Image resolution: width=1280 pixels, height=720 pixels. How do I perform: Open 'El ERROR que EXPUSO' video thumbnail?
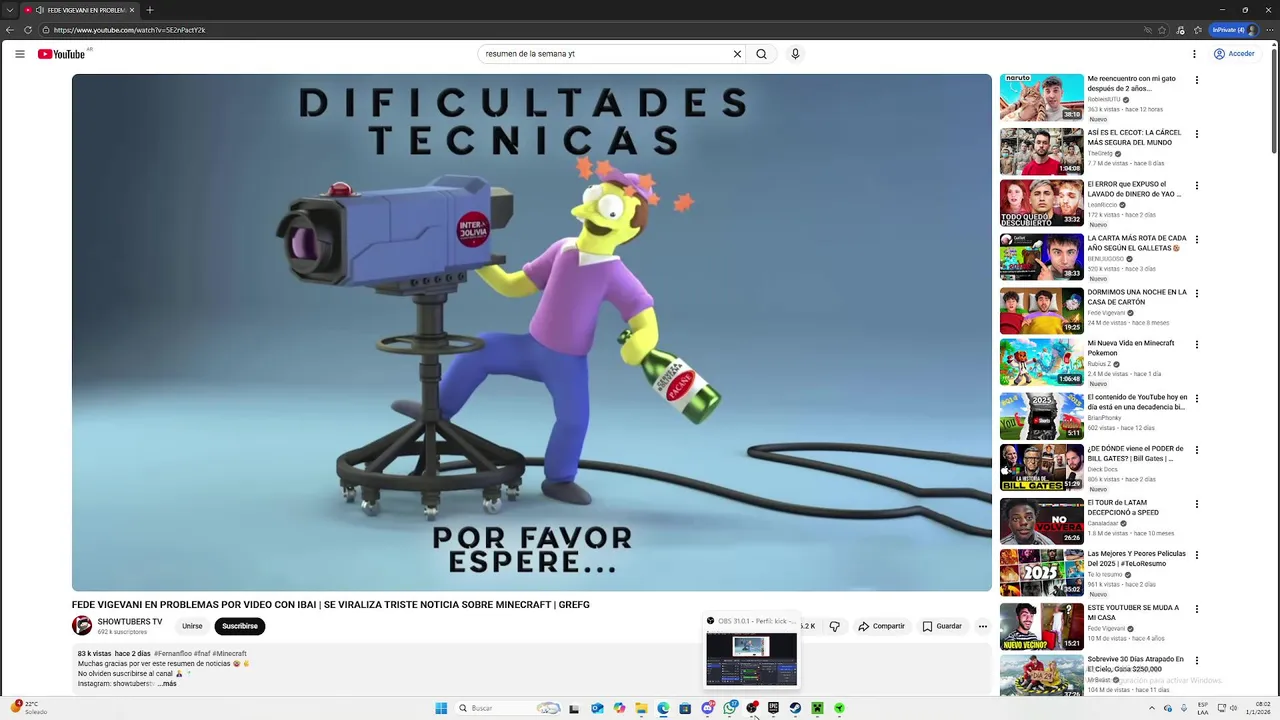coord(1042,203)
